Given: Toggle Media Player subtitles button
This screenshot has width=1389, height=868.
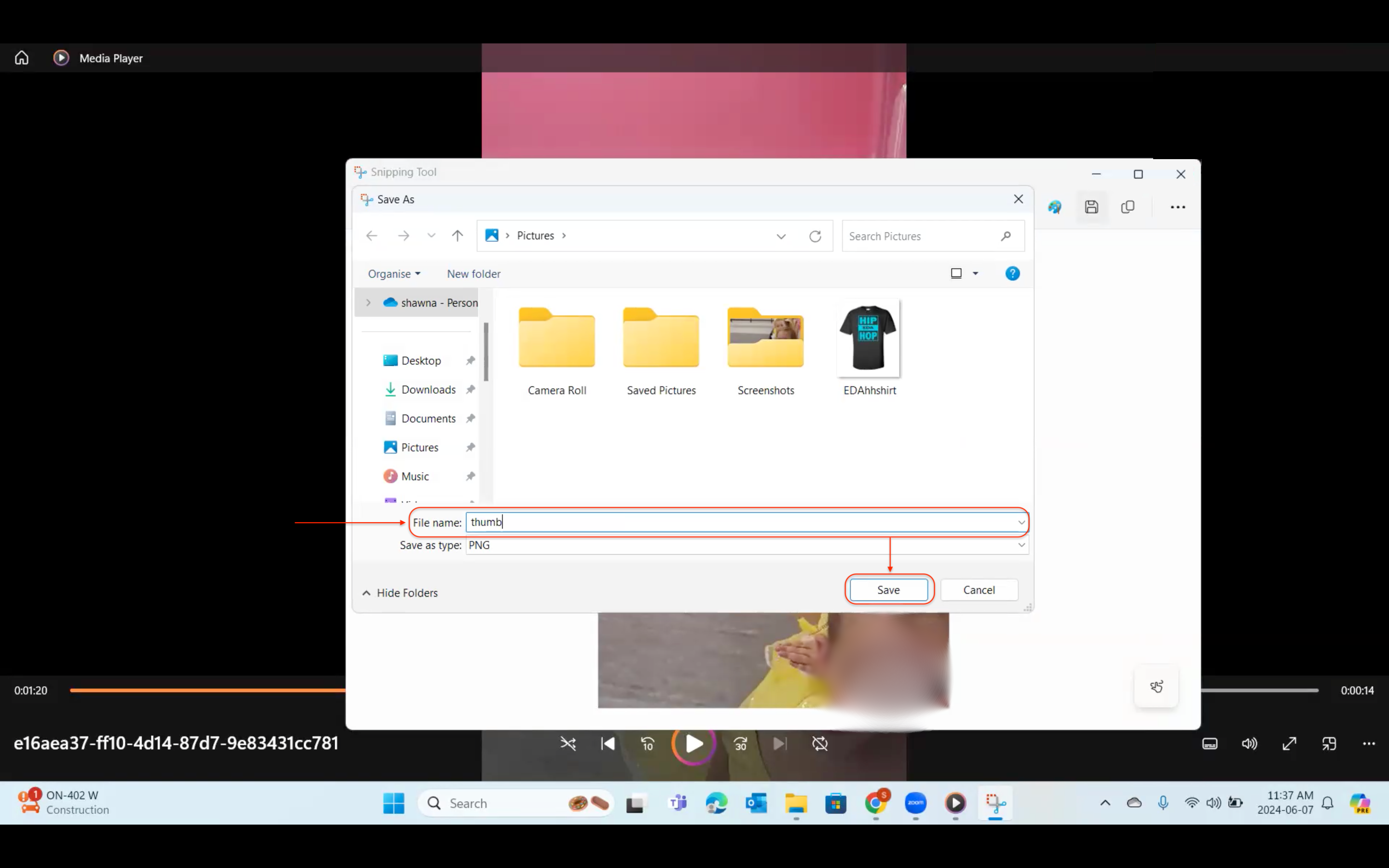Looking at the screenshot, I should (x=1210, y=744).
